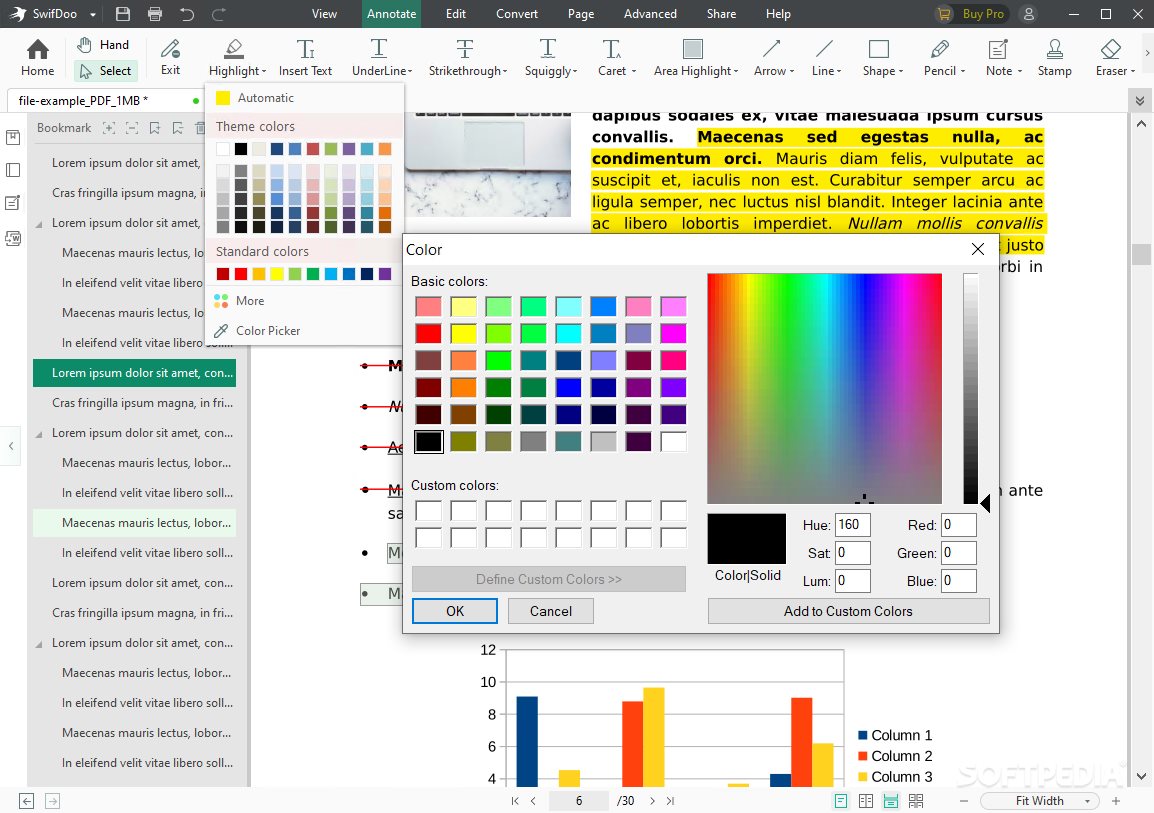
Task: Switch to two-page view icon
Action: 866,800
